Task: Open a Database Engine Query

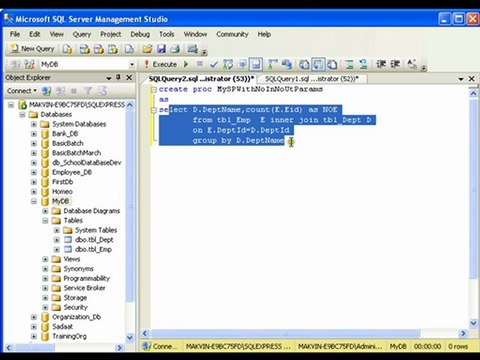Action: [67, 49]
